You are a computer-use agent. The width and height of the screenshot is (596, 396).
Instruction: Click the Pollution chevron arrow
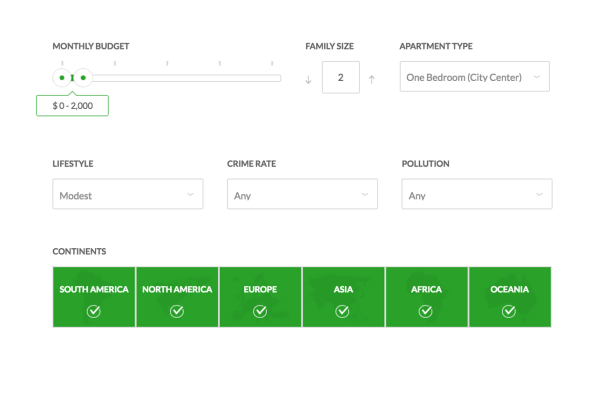click(539, 194)
